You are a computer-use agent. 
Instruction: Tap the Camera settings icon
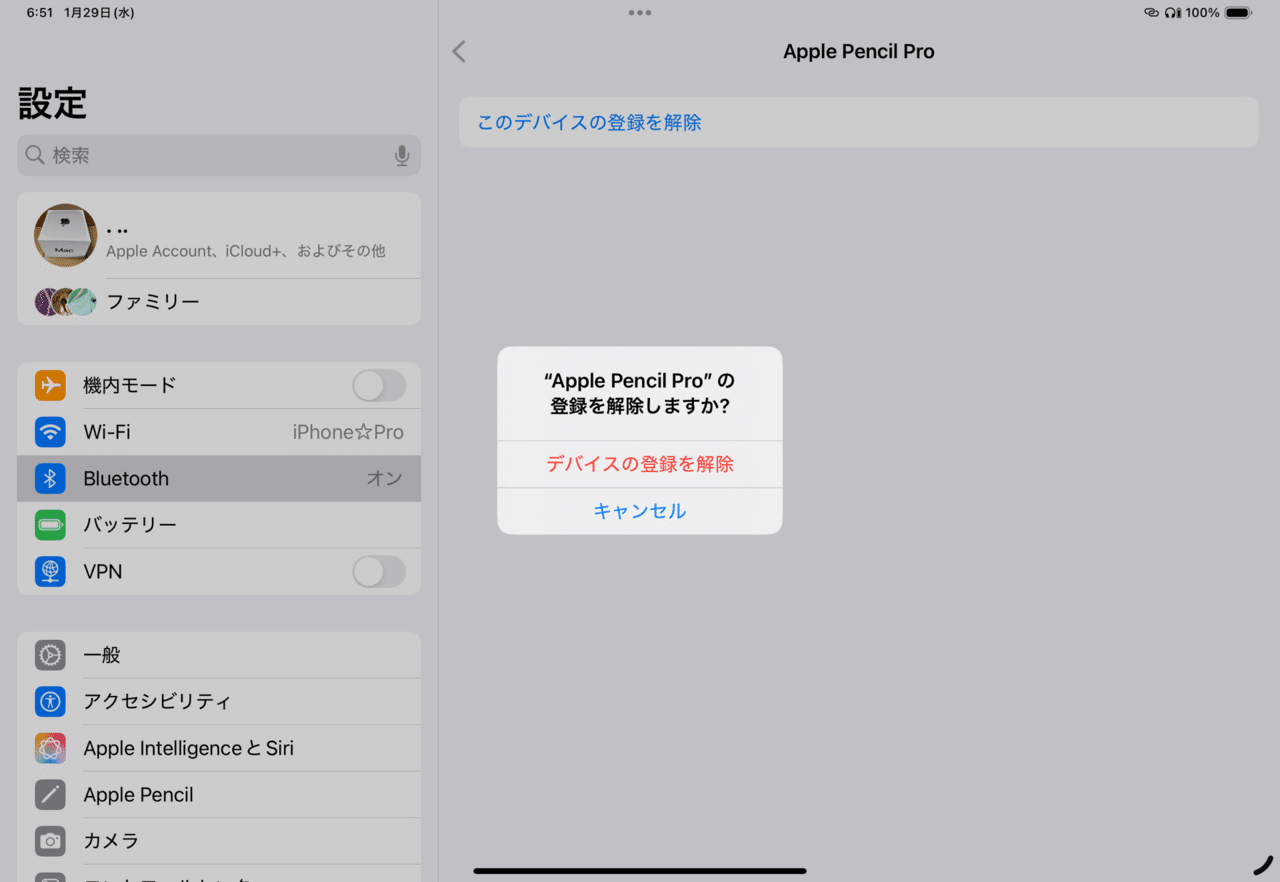[50, 841]
